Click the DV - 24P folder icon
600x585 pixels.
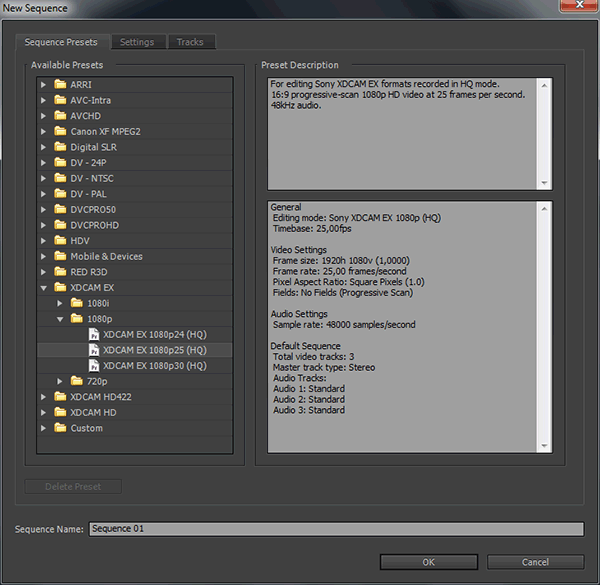pos(60,163)
